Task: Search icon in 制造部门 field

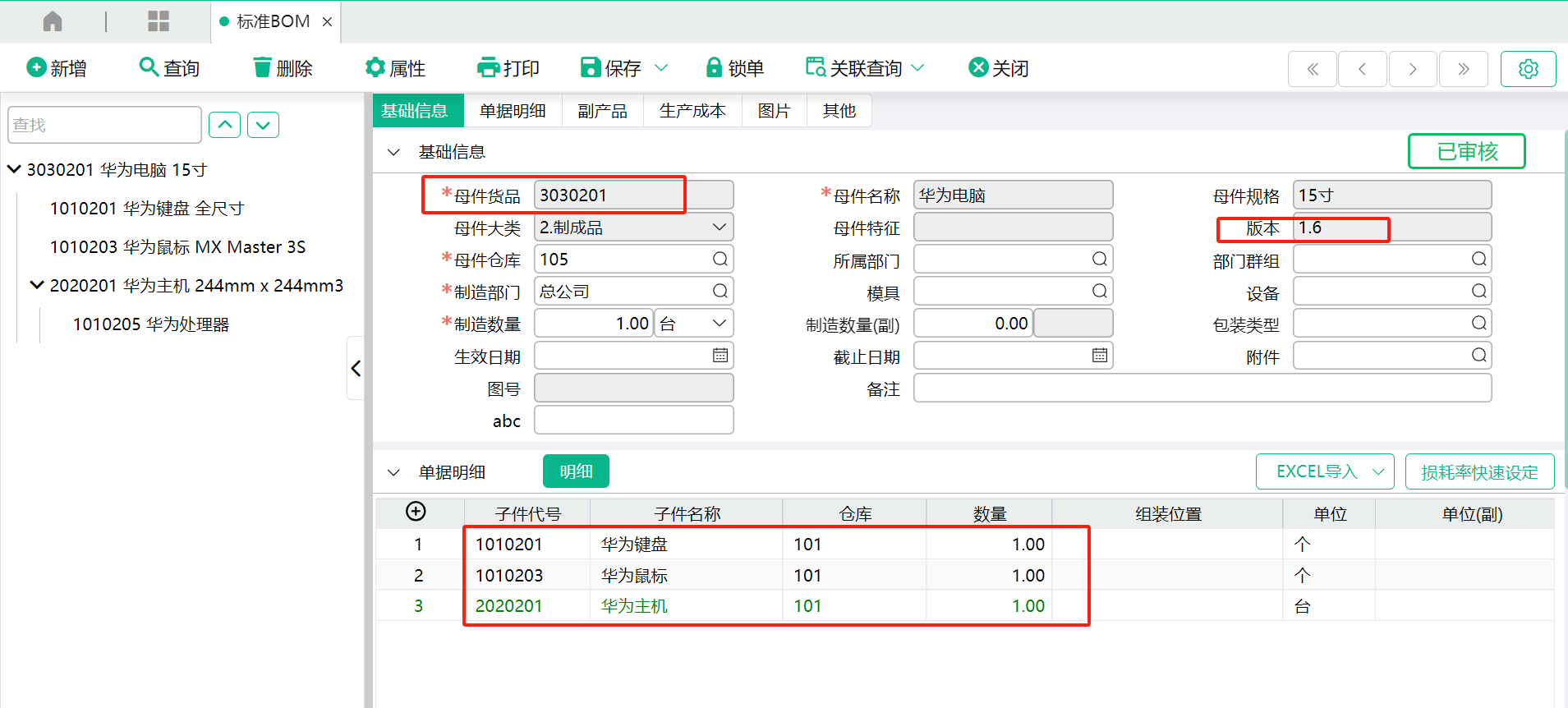Action: [720, 292]
